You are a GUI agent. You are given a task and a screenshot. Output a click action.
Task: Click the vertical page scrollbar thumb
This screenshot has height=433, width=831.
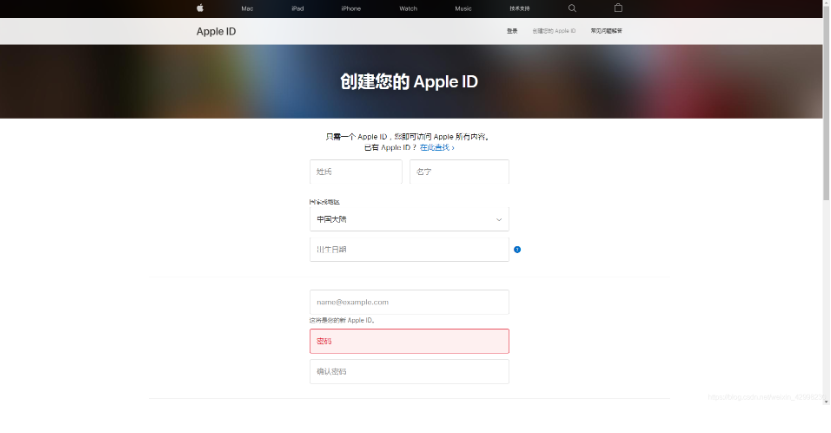[x=826, y=103]
